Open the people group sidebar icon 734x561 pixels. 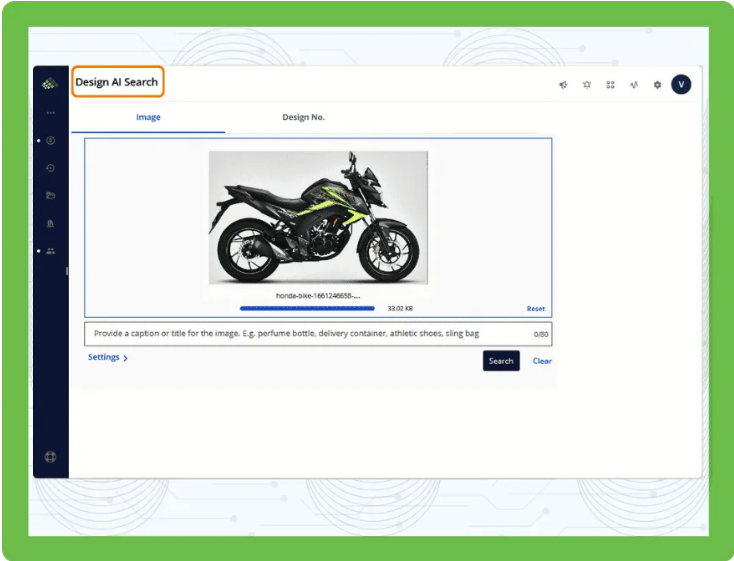51,251
